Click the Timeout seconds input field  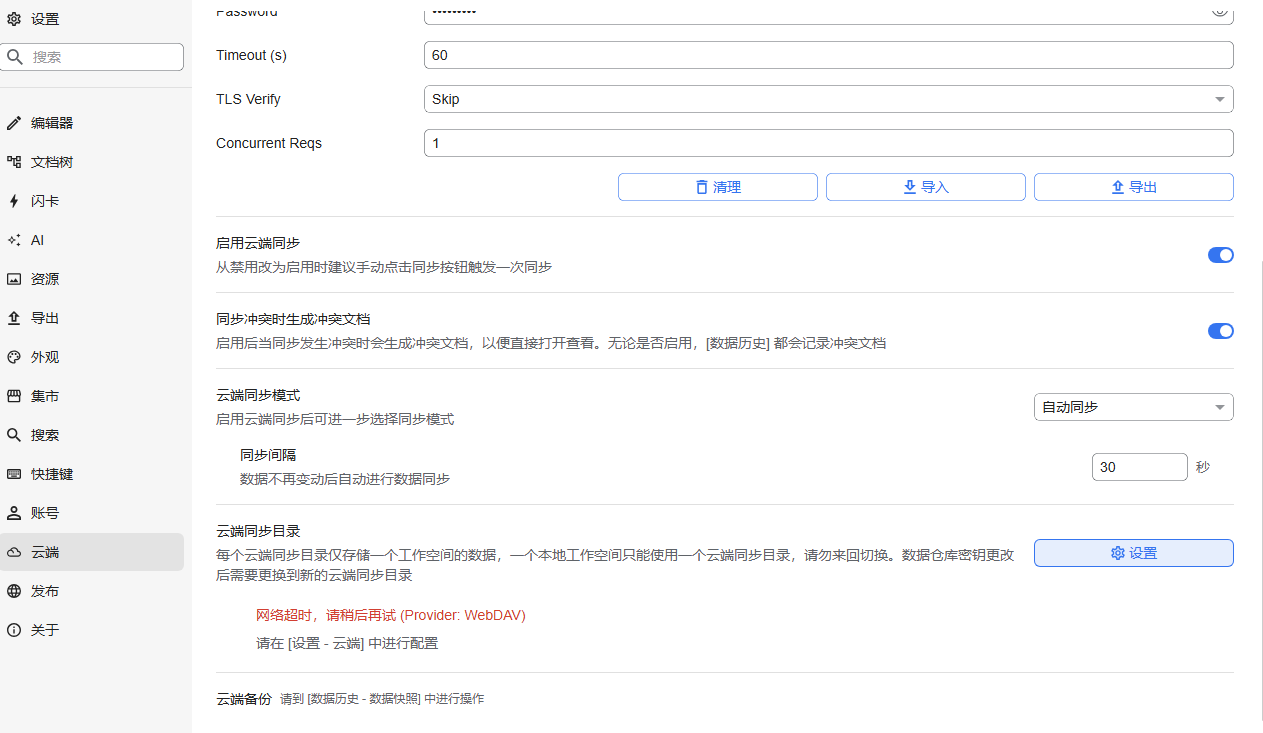pyautogui.click(x=828, y=55)
